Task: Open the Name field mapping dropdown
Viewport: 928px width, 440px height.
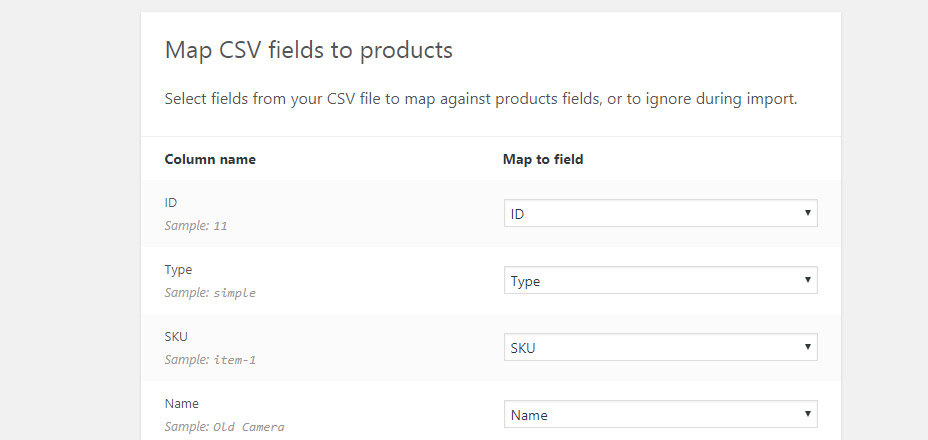Action: pos(660,415)
